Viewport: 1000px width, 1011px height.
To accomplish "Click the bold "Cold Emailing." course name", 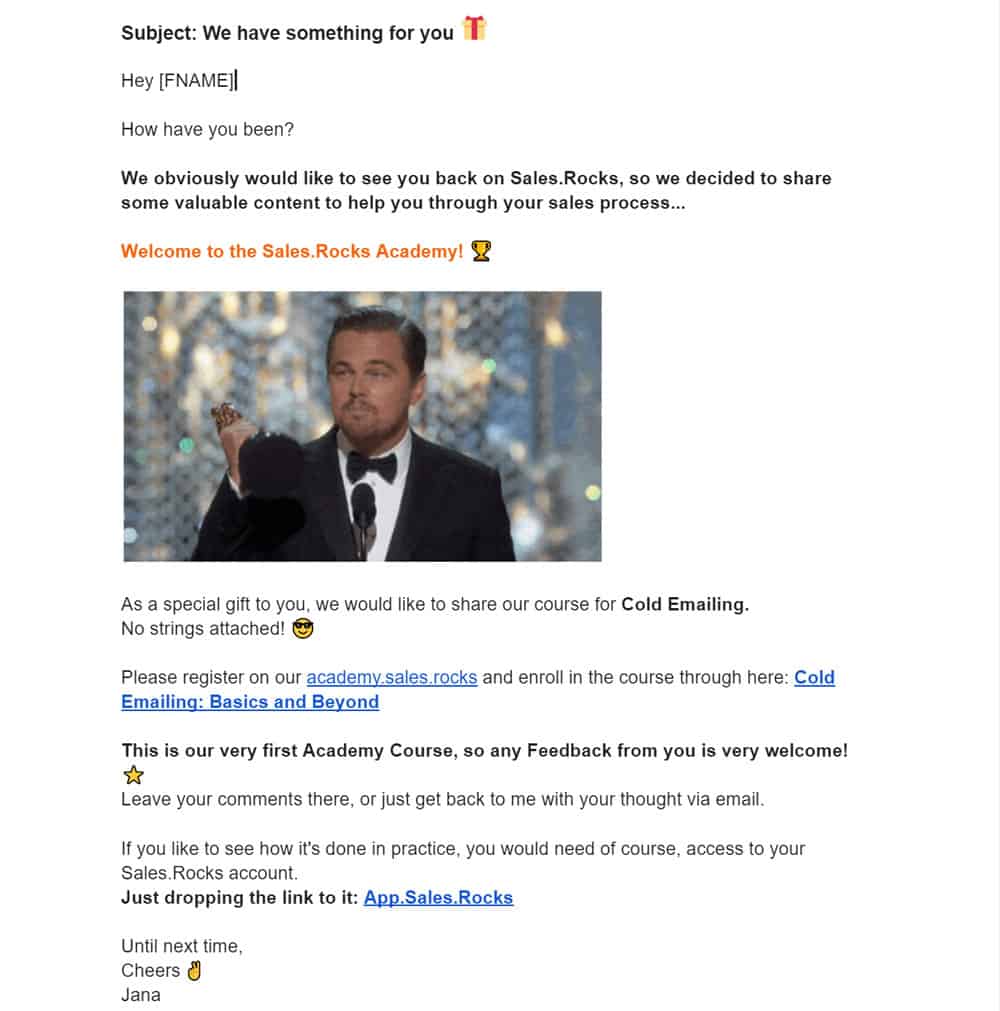I will 685,604.
